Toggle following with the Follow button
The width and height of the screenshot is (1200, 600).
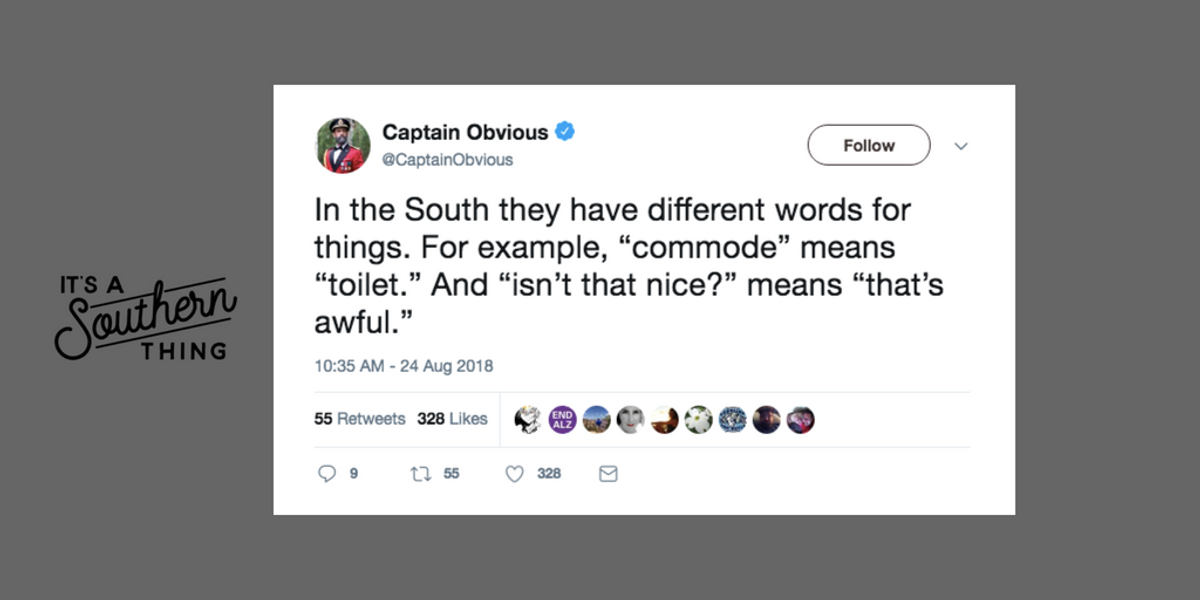(x=868, y=144)
